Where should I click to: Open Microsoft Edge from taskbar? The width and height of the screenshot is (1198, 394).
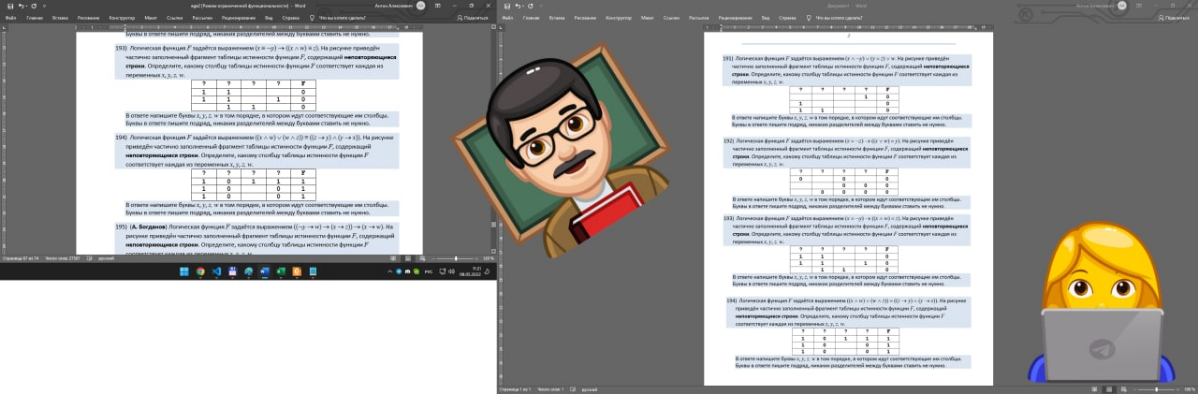249,272
